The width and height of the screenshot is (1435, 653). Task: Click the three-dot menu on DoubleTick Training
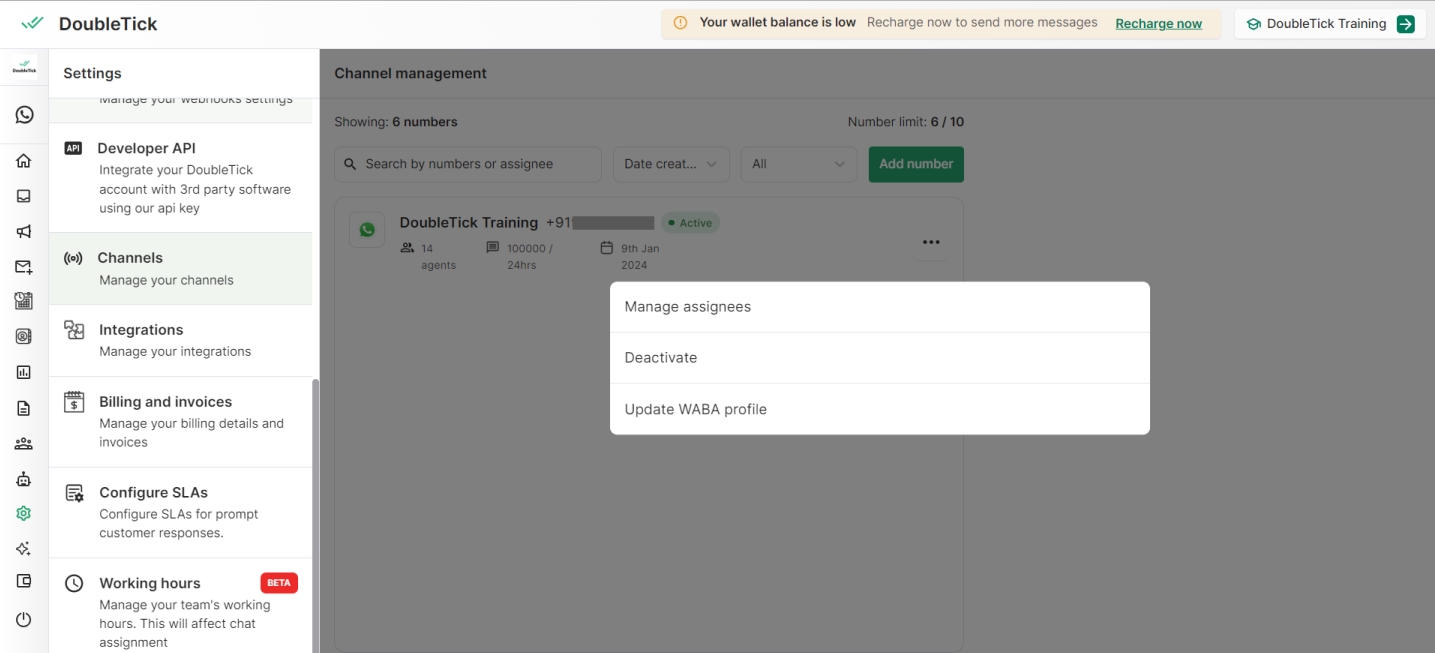931,242
